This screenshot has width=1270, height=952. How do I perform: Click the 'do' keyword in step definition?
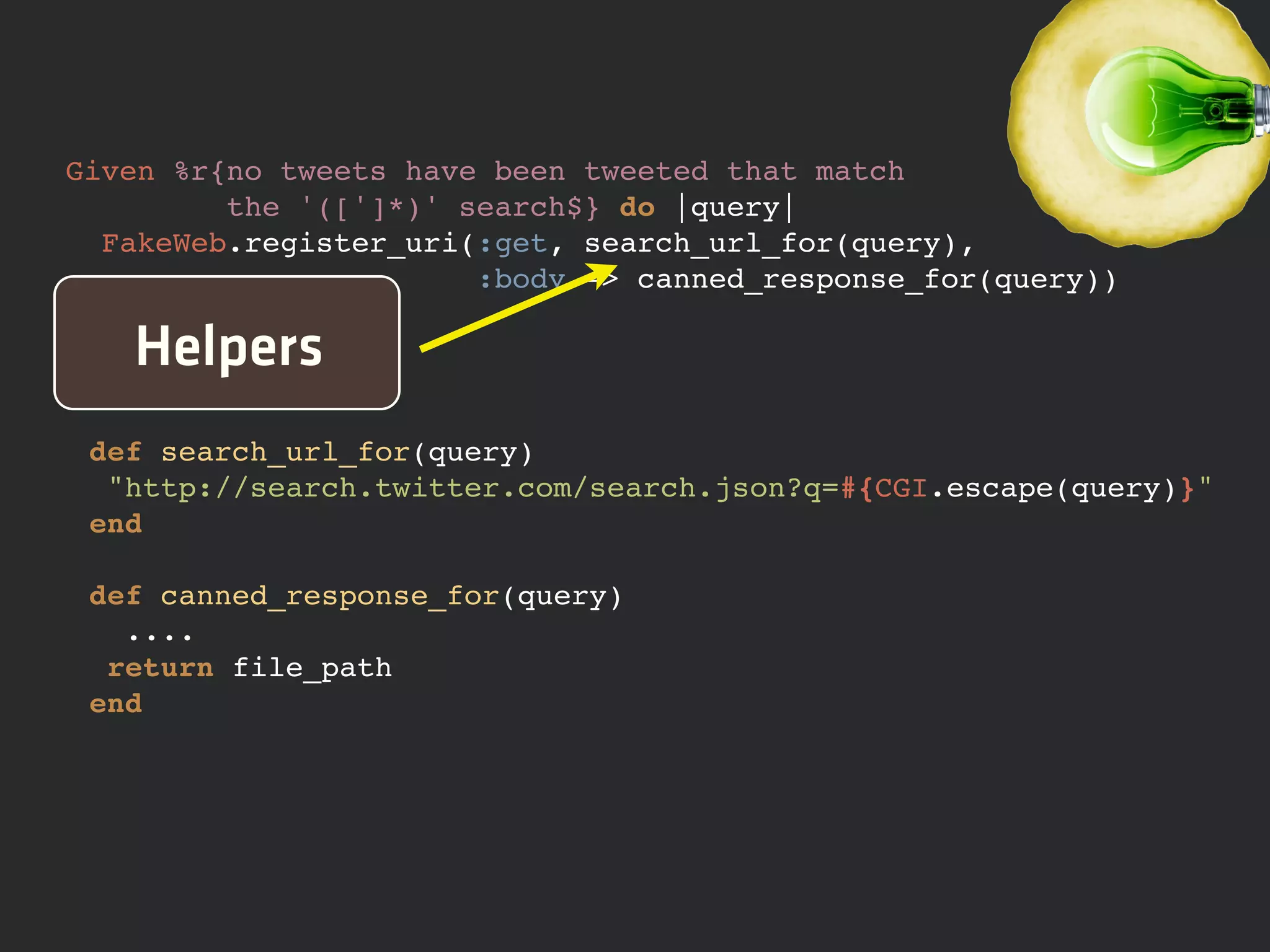pos(637,208)
